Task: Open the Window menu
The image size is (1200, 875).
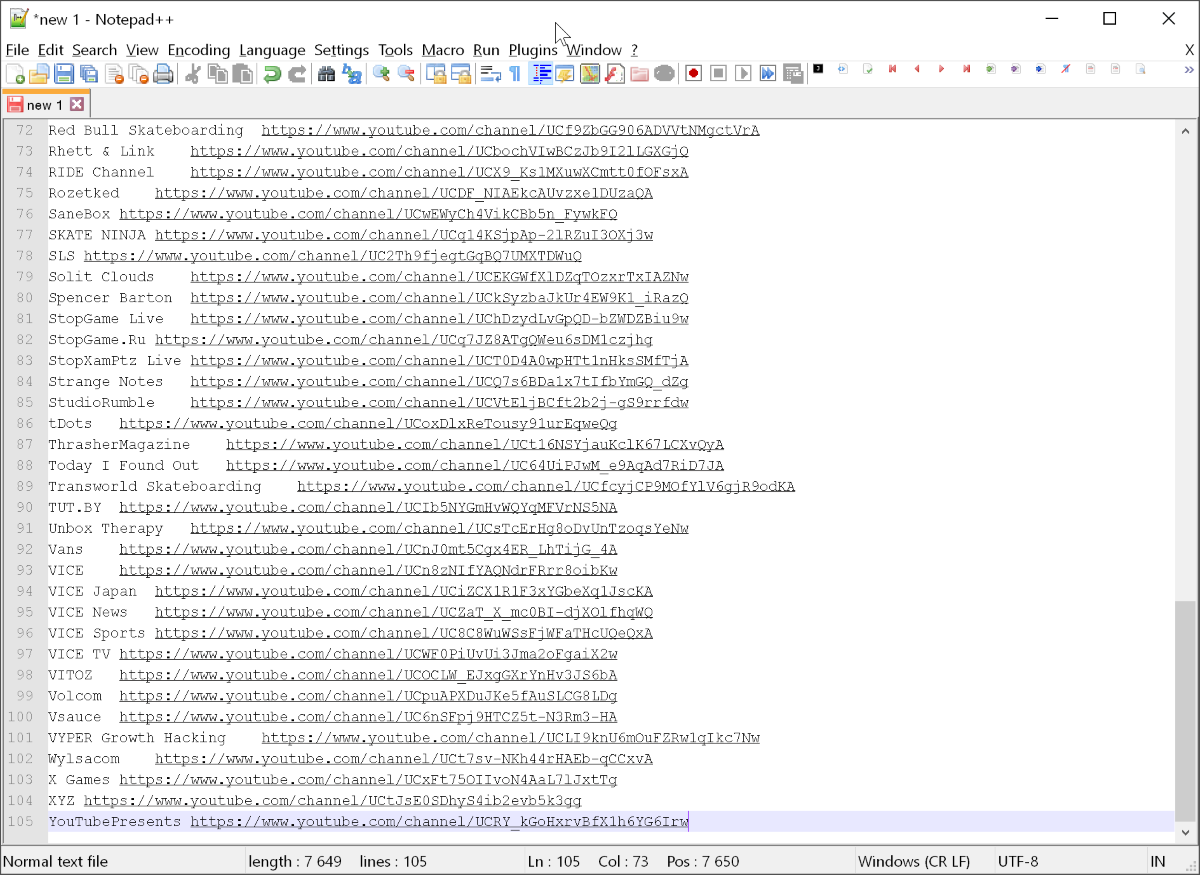Action: pyautogui.click(x=594, y=50)
